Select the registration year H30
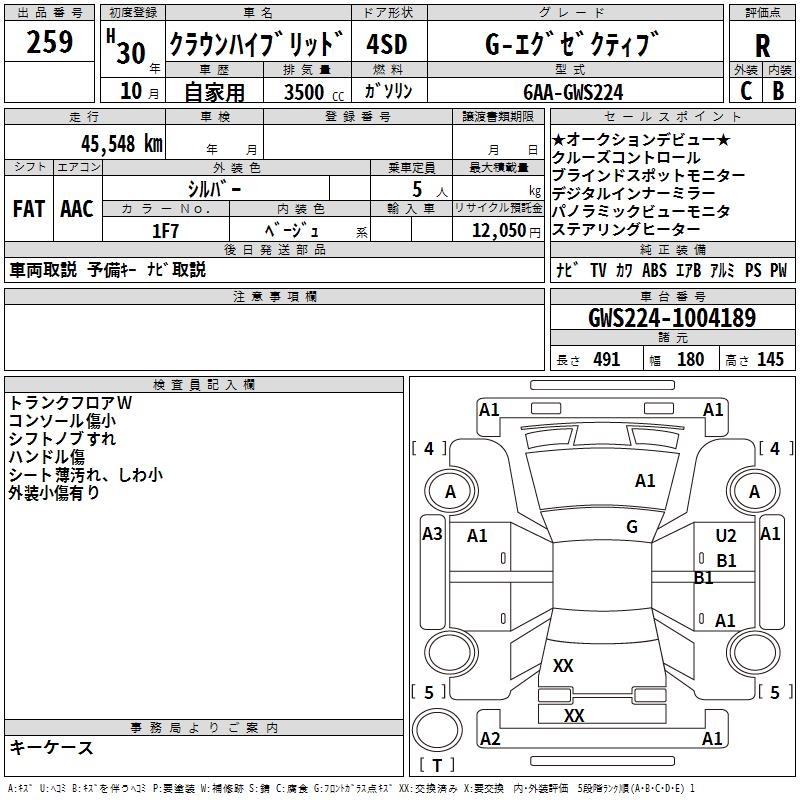 click(x=126, y=47)
